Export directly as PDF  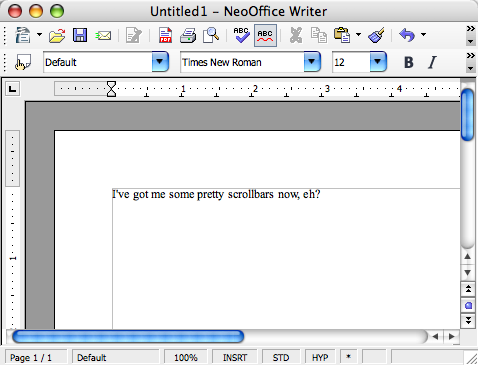pos(165,35)
